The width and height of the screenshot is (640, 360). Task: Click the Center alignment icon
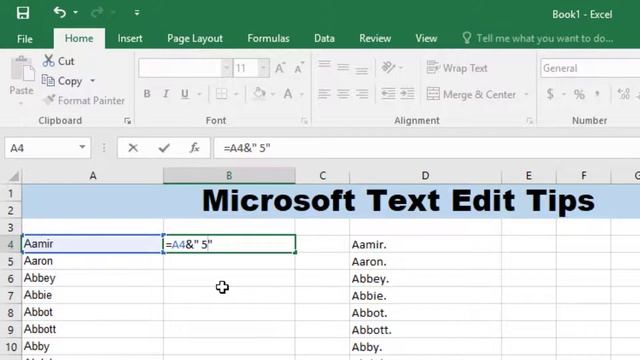point(343,94)
